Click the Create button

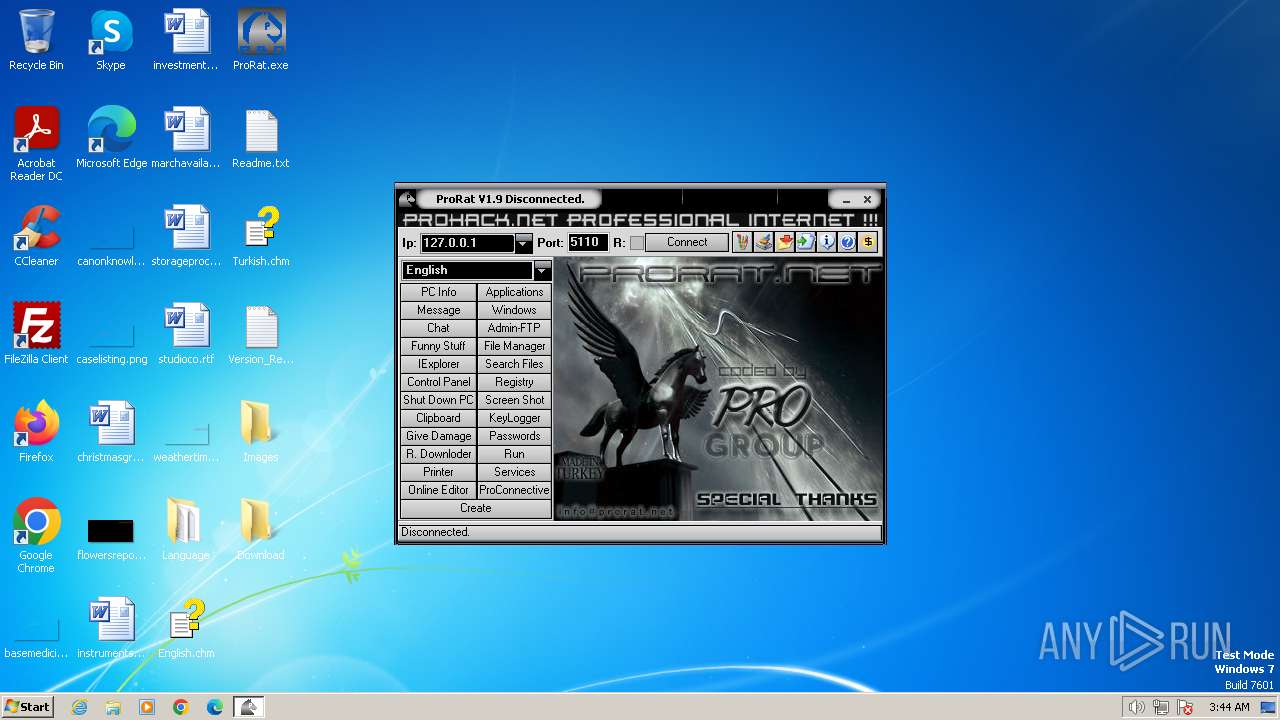[x=476, y=508]
